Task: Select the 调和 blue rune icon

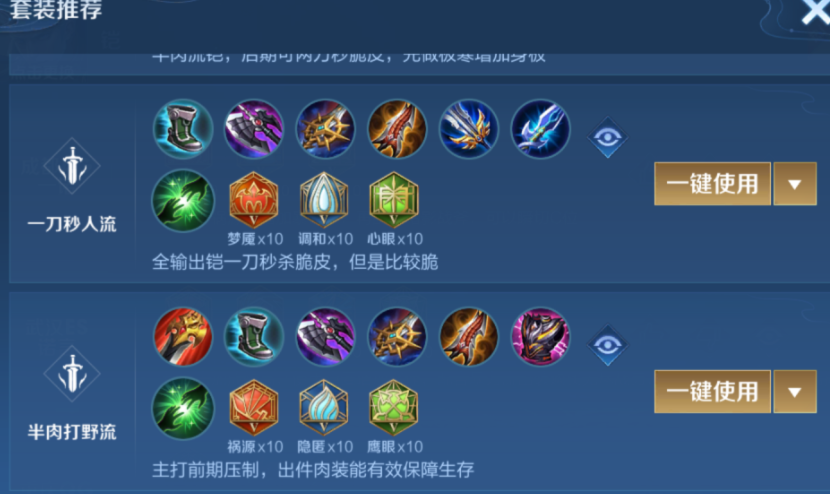Action: [324, 200]
